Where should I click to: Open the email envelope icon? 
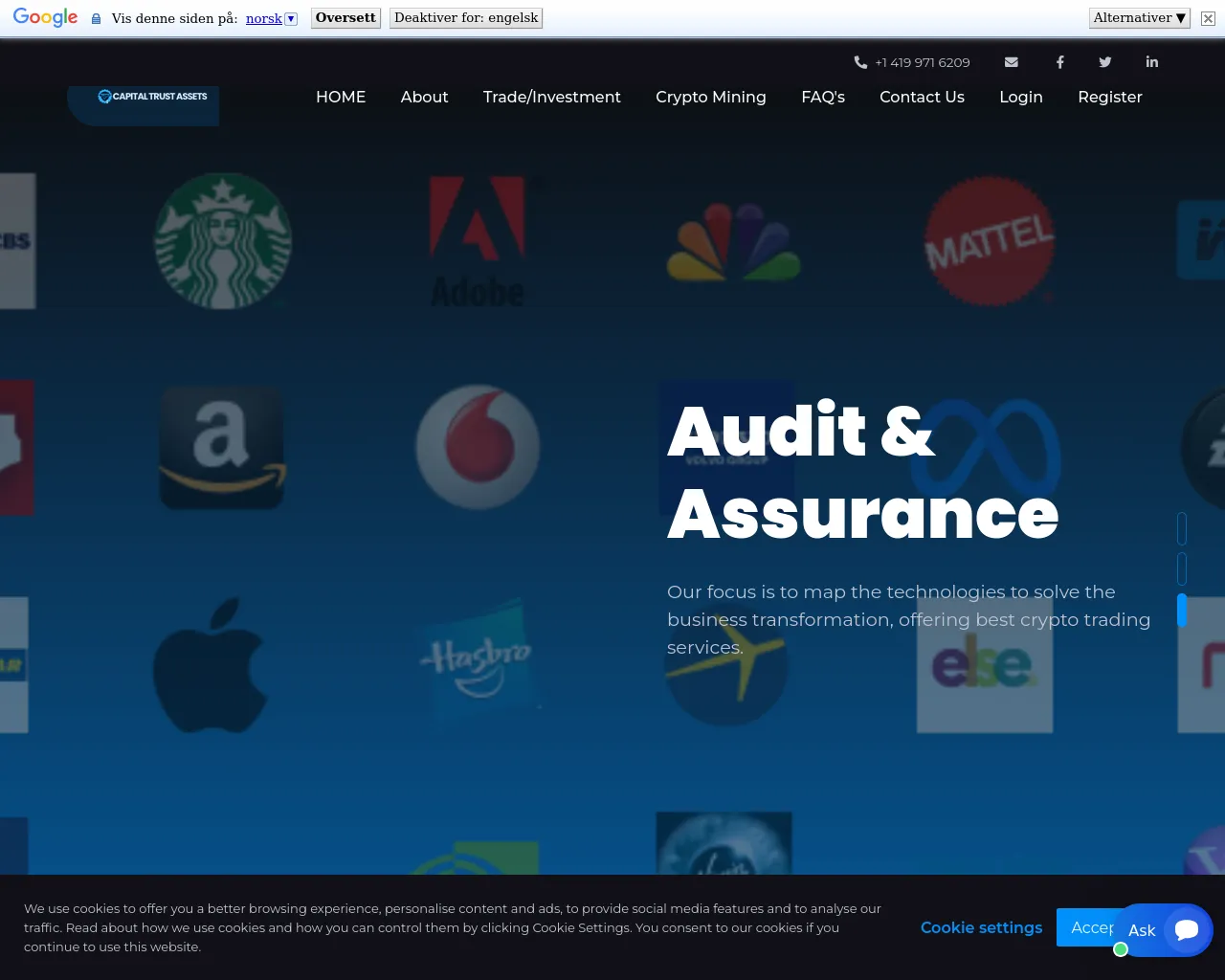click(1011, 62)
